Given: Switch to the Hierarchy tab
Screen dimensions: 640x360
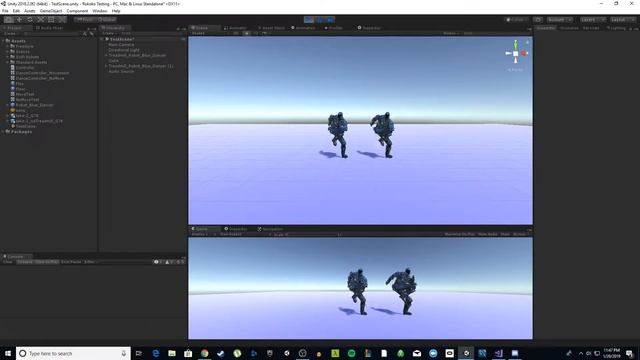Looking at the screenshot, I should pos(114,28).
